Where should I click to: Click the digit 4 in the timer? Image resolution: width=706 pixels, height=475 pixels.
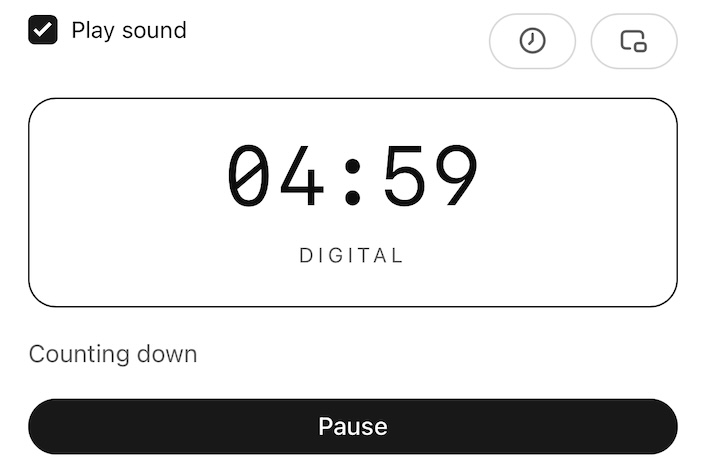coord(302,177)
